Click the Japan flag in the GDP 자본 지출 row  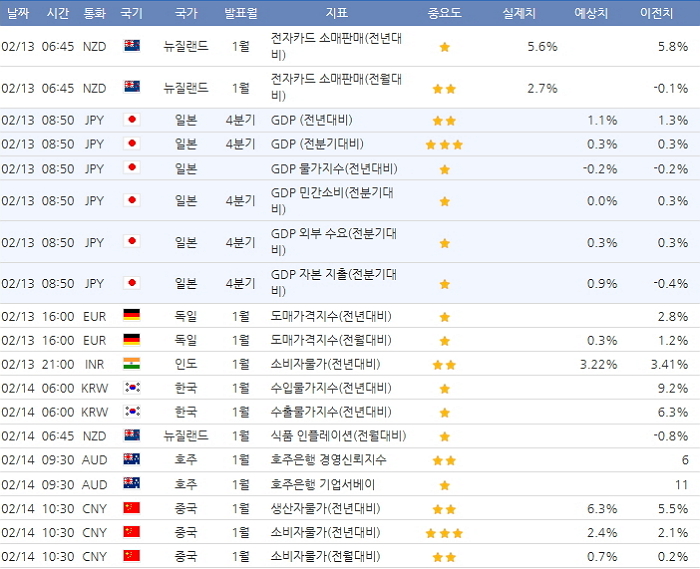[132, 282]
